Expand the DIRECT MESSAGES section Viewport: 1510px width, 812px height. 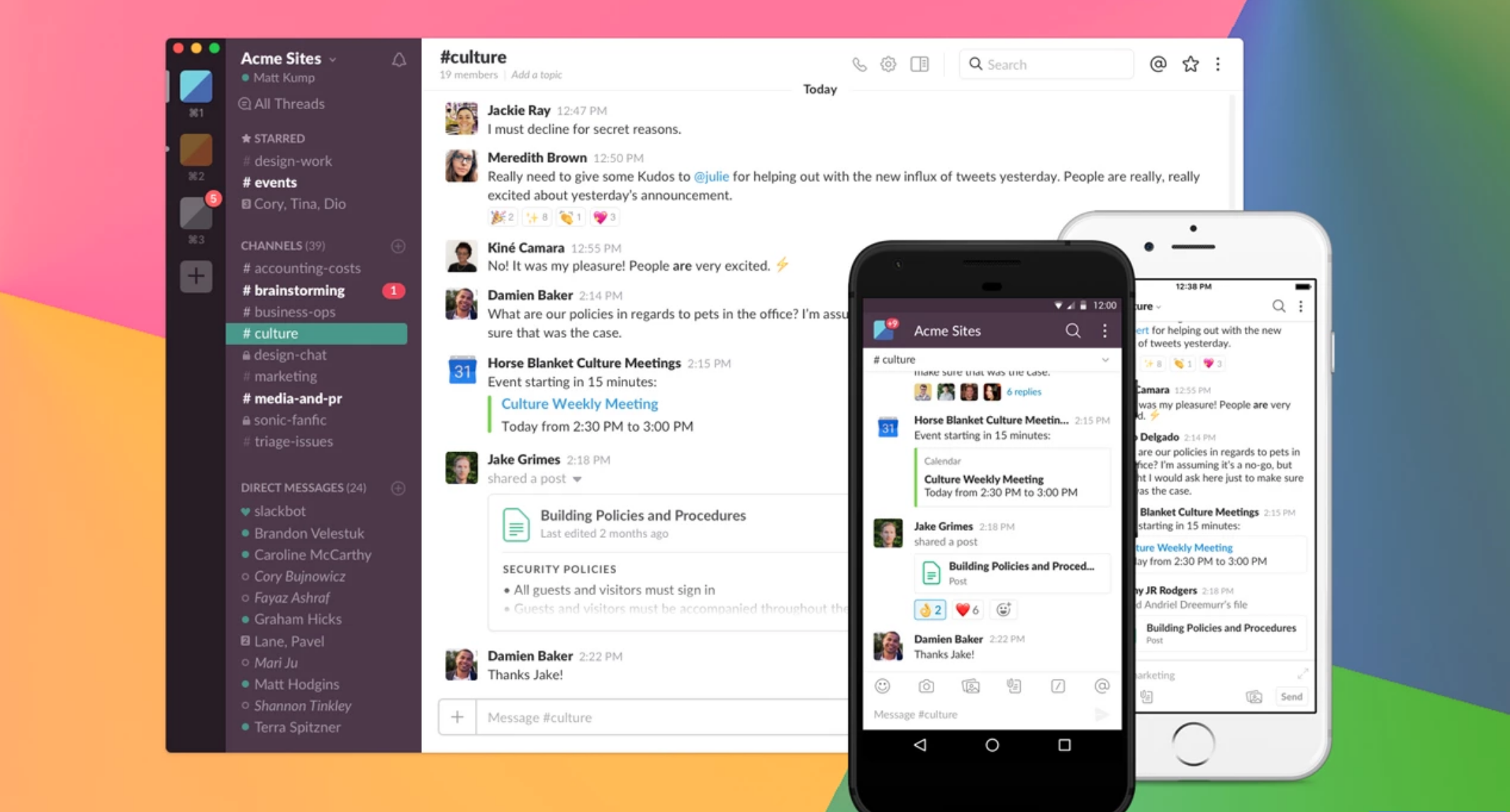tap(300, 487)
